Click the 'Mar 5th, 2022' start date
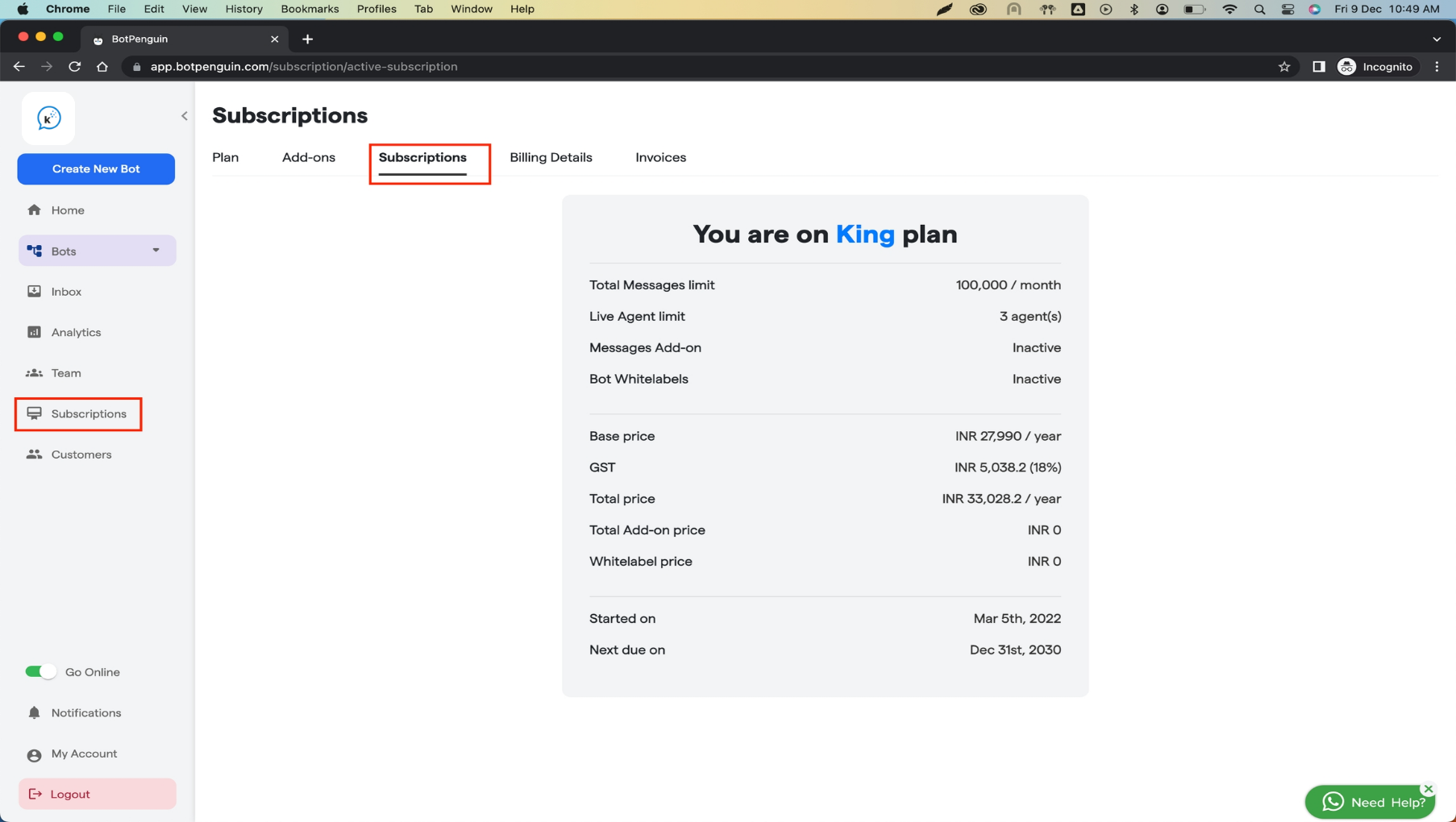This screenshot has height=822, width=1456. pos(1017,618)
